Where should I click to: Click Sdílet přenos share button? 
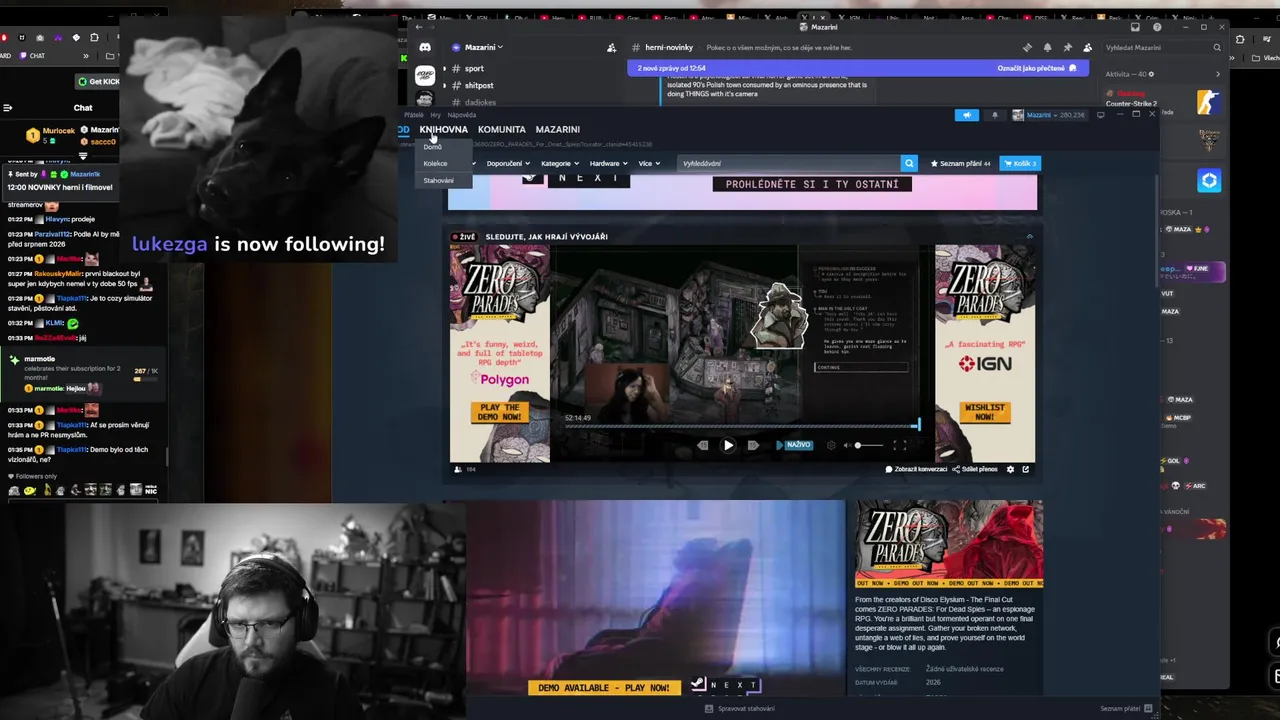975,469
